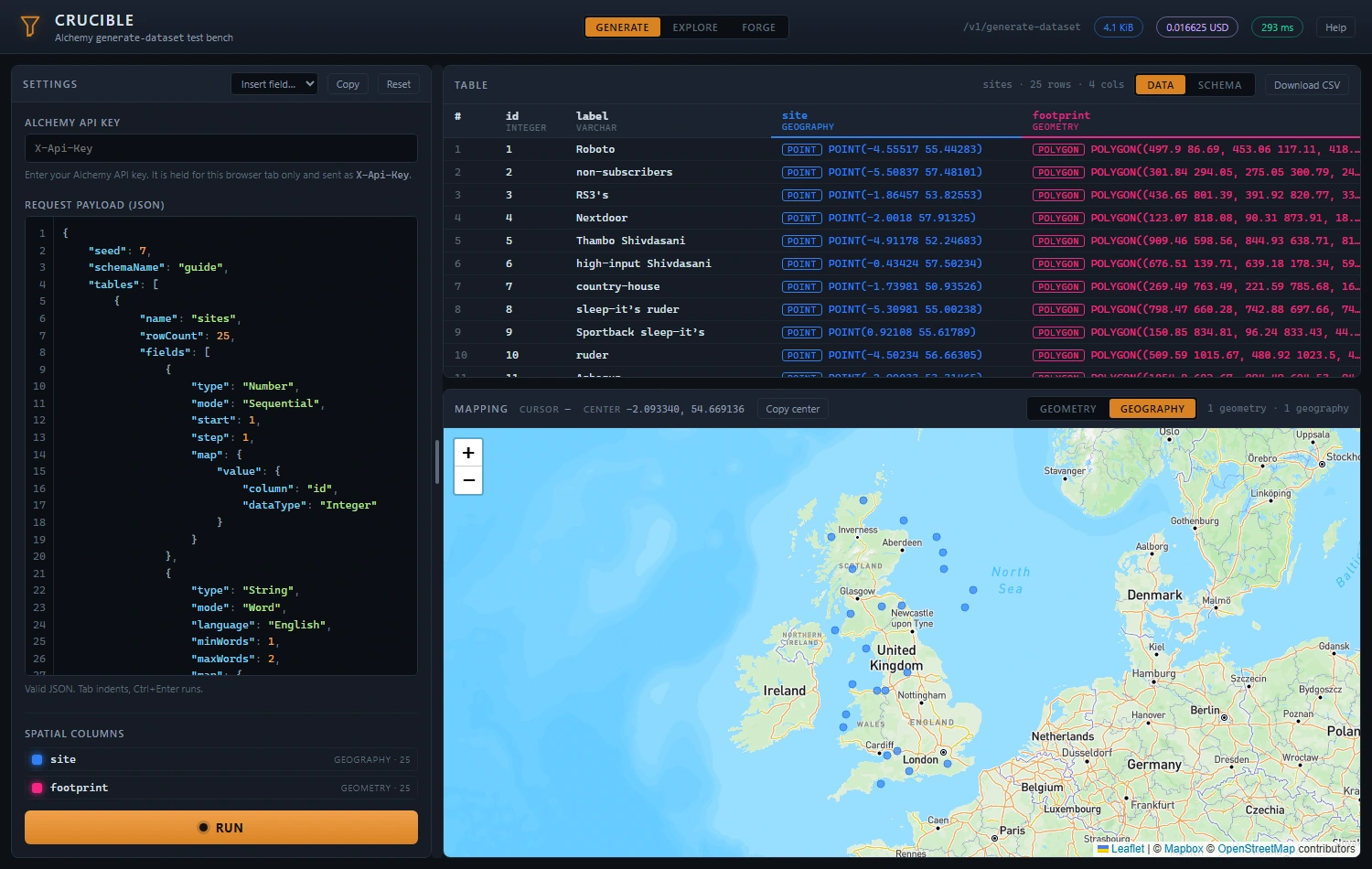This screenshot has width=1372, height=869.
Task: Click the pink footprint color swatch
Action: coord(38,788)
